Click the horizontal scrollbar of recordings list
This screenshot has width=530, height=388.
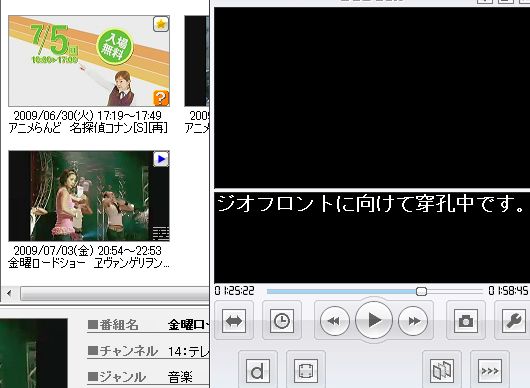coord(115,293)
